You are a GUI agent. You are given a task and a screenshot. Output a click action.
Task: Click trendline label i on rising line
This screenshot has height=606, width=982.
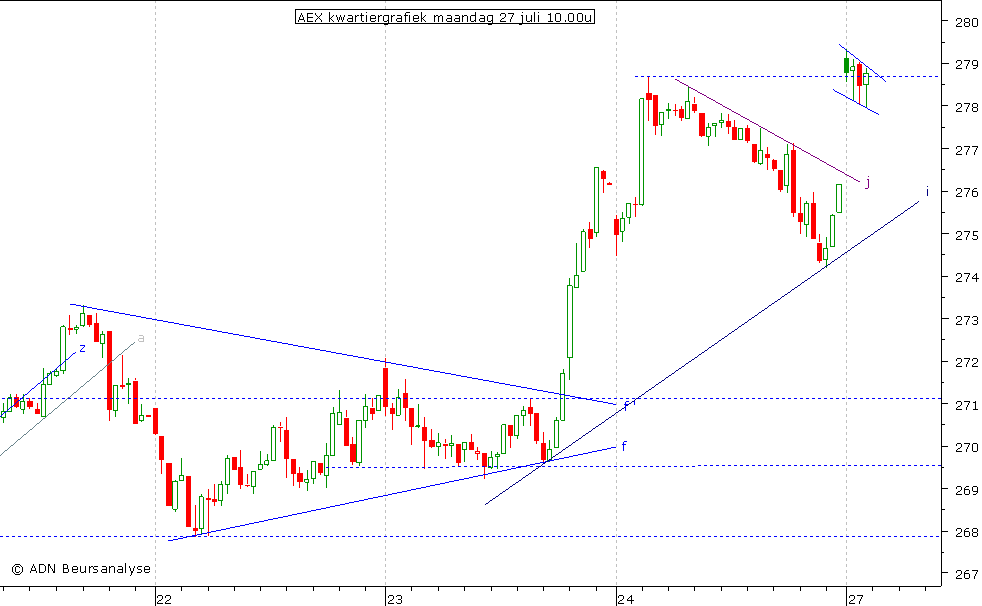tap(927, 192)
